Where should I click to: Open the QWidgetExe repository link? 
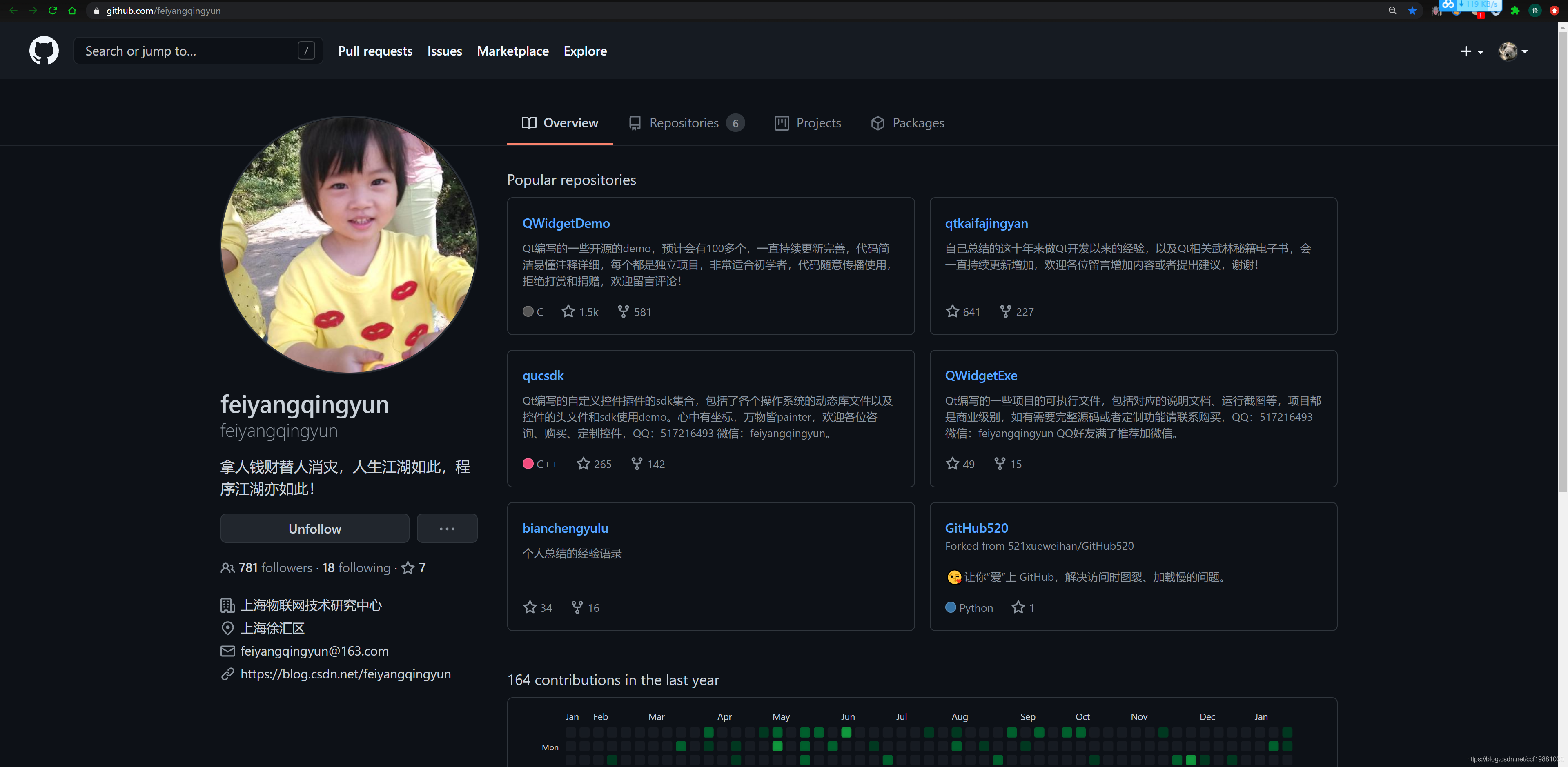(980, 376)
